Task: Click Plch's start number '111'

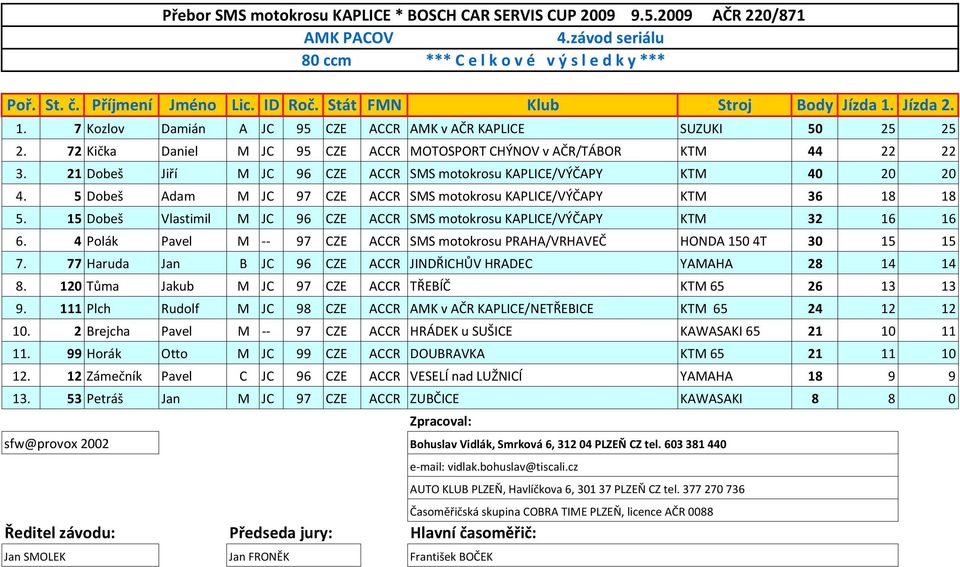Action: click(62, 309)
